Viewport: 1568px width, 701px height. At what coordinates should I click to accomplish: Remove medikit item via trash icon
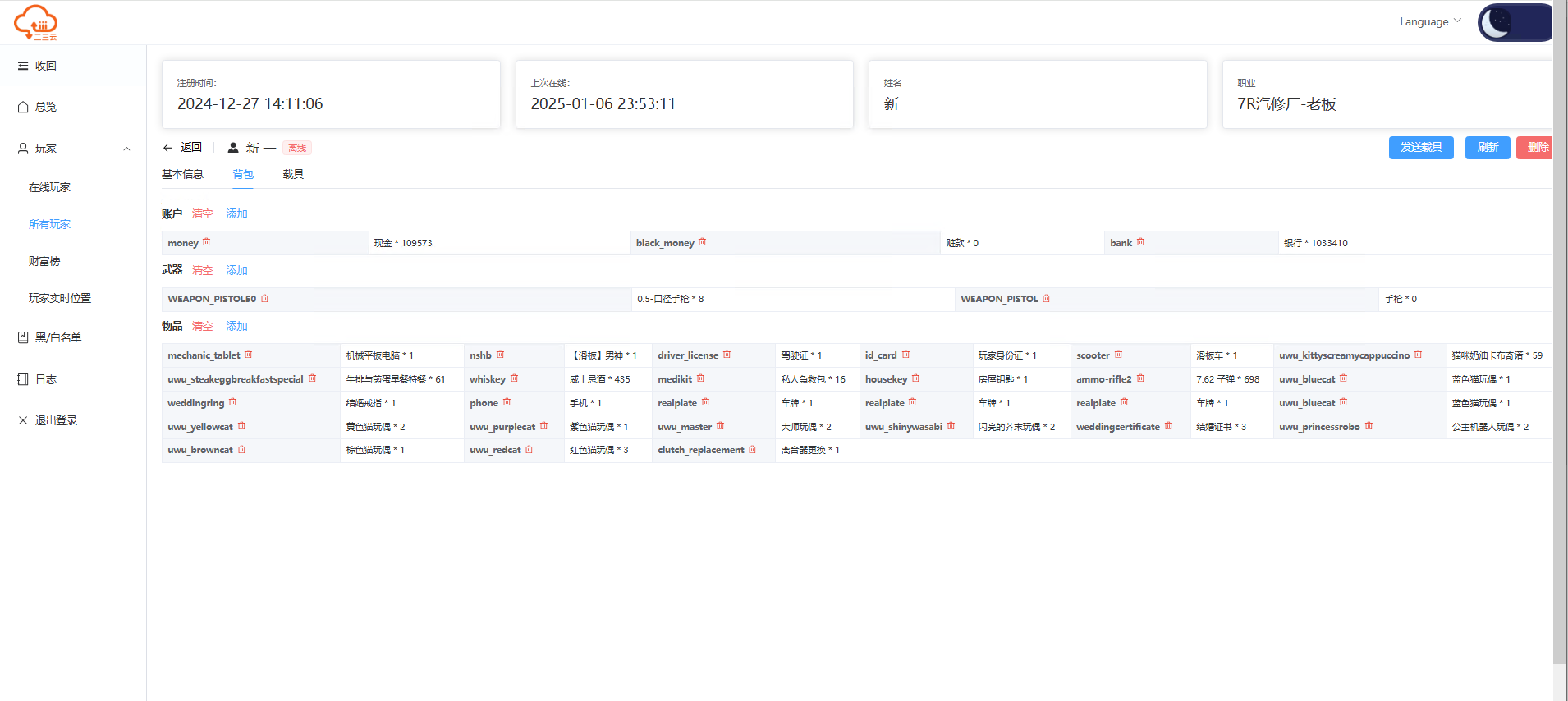pos(700,378)
